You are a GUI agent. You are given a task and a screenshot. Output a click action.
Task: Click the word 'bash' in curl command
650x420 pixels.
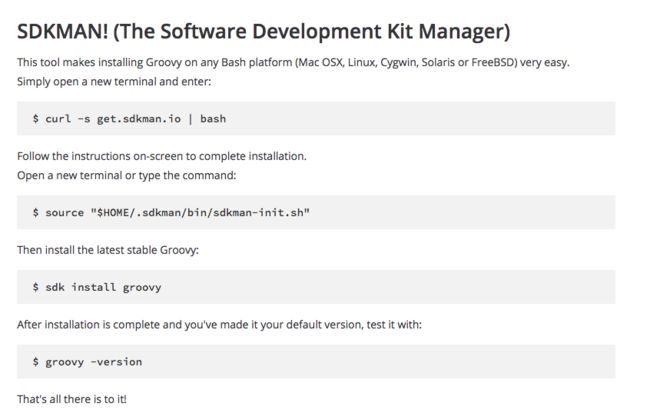click(x=213, y=119)
